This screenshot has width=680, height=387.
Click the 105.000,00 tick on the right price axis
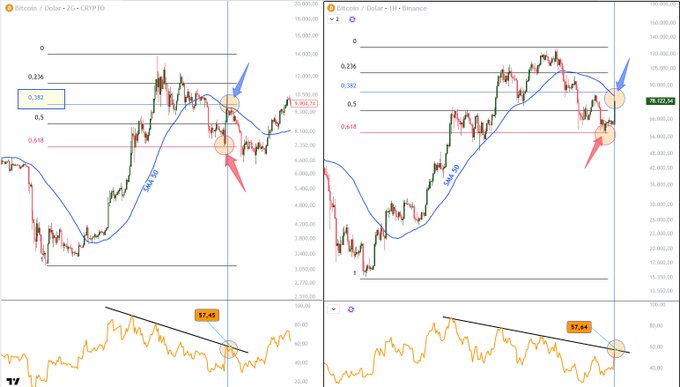tap(662, 68)
